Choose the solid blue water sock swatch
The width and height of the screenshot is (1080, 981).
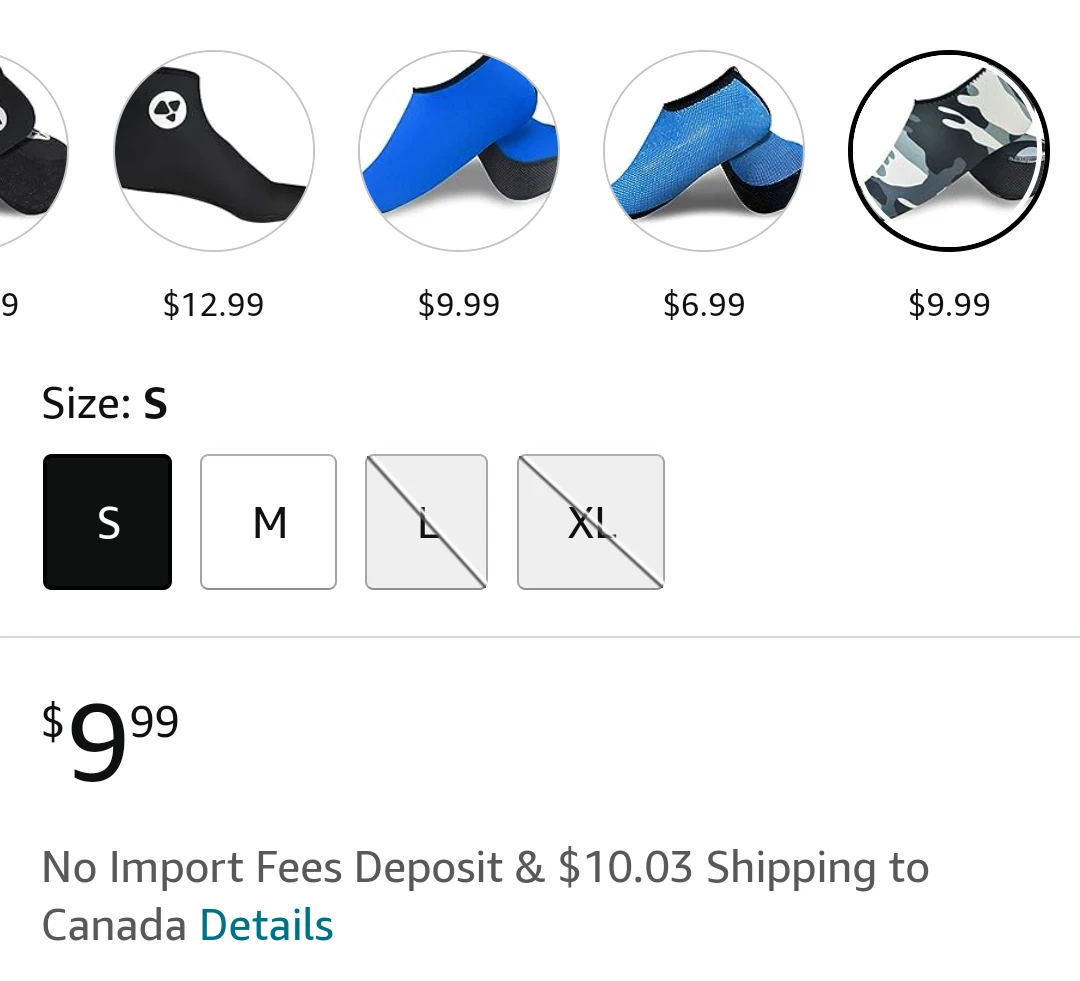point(459,150)
